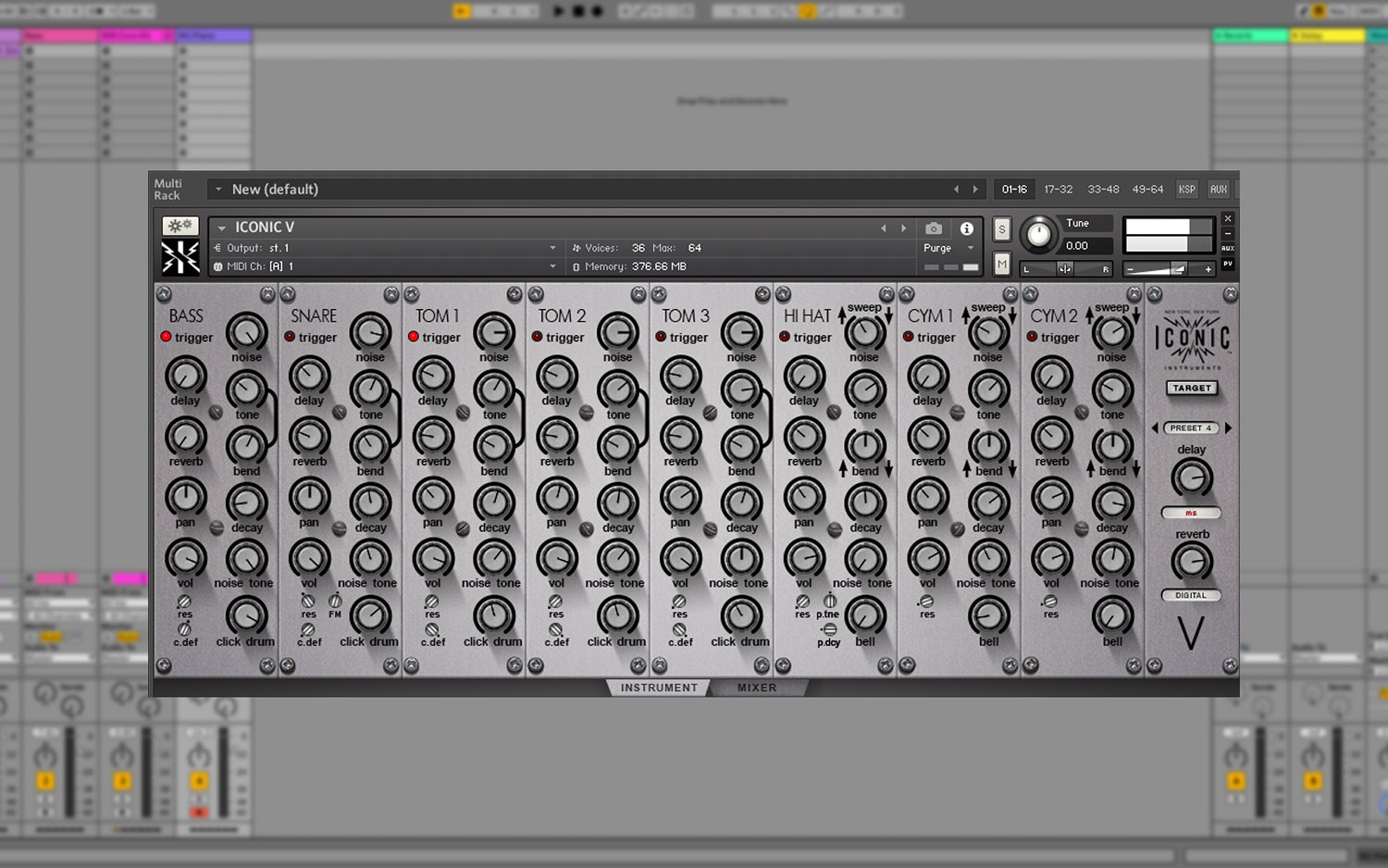Click the camera snapshot icon

[x=934, y=229]
